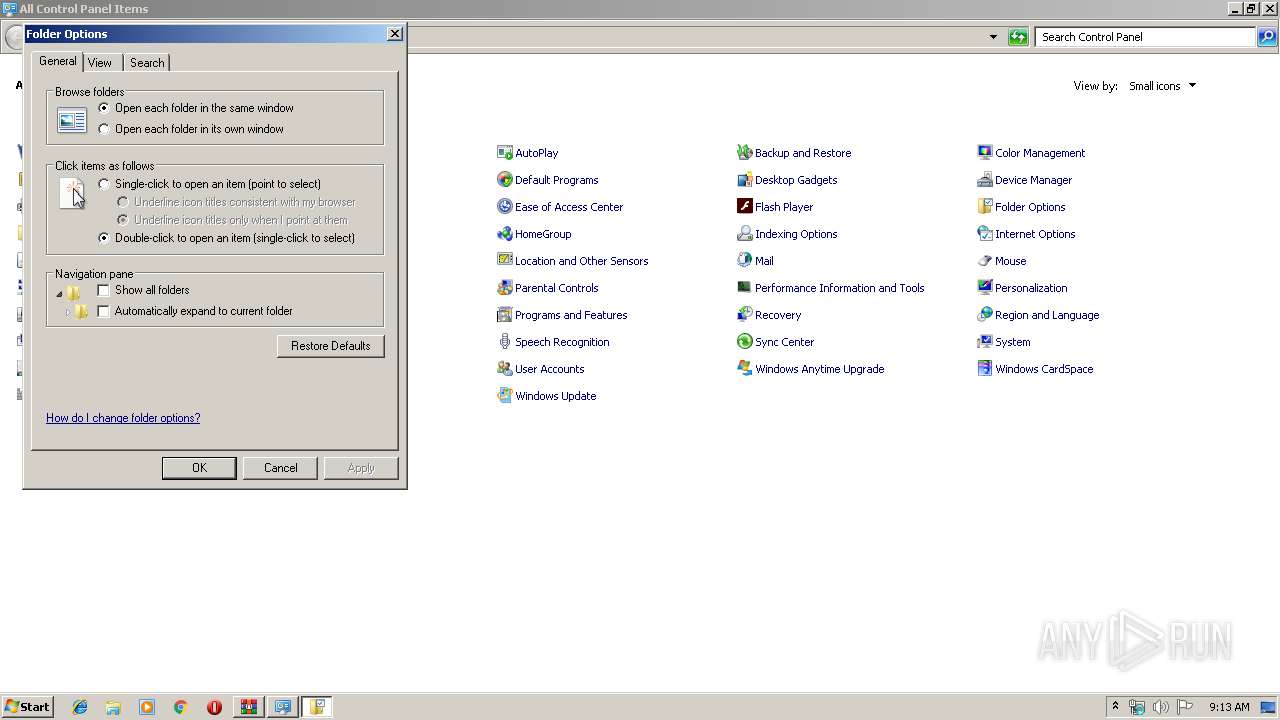
Task: Open Mouse settings
Action: click(x=1001, y=261)
